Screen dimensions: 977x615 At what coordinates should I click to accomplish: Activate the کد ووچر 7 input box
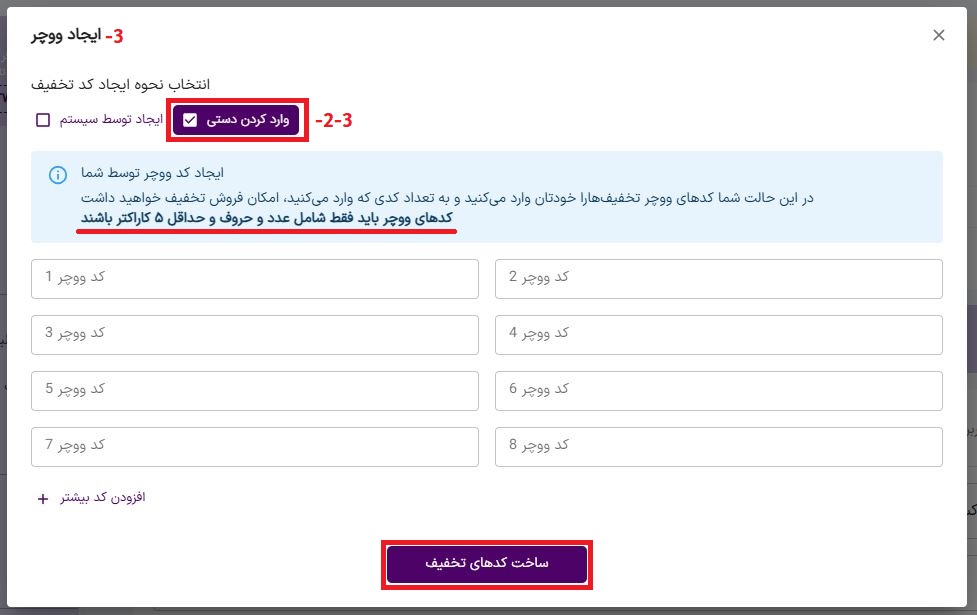[255, 446]
